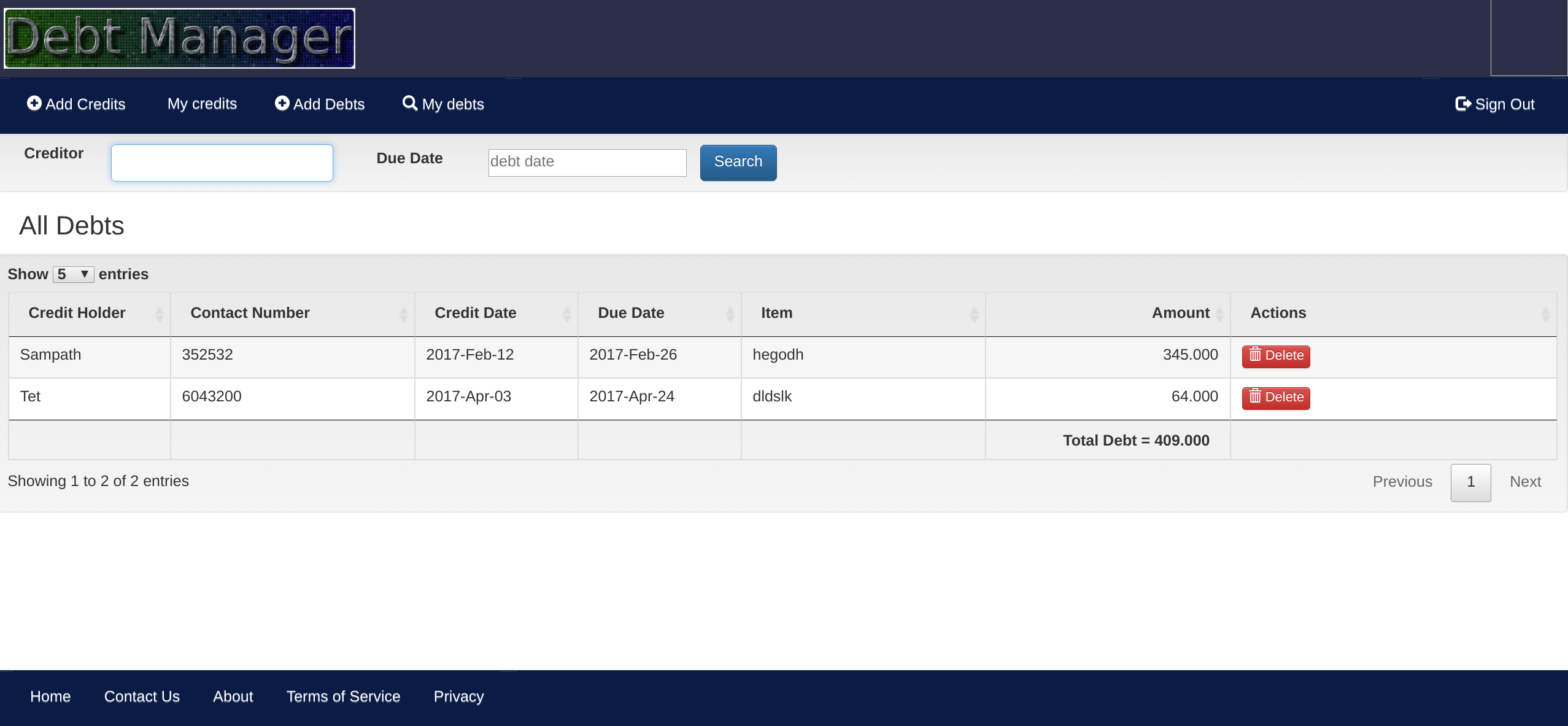Select the Sampath credit holder cell
Image resolution: width=1568 pixels, height=726 pixels.
90,357
